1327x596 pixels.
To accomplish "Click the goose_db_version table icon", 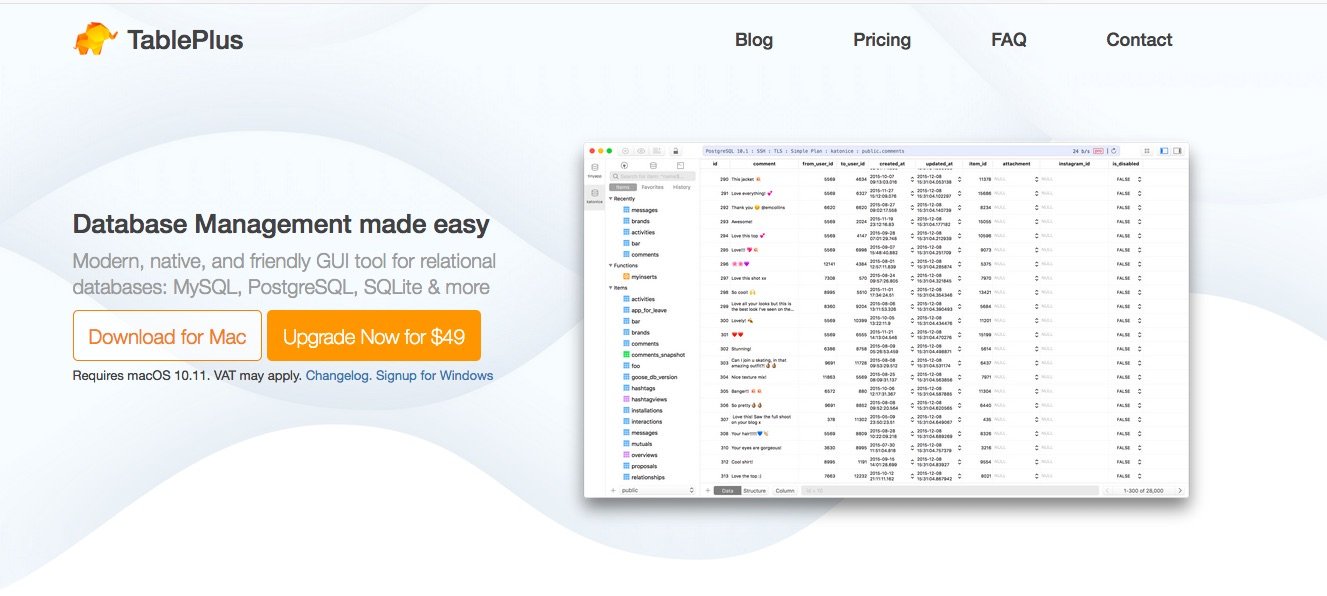I will (x=626, y=377).
